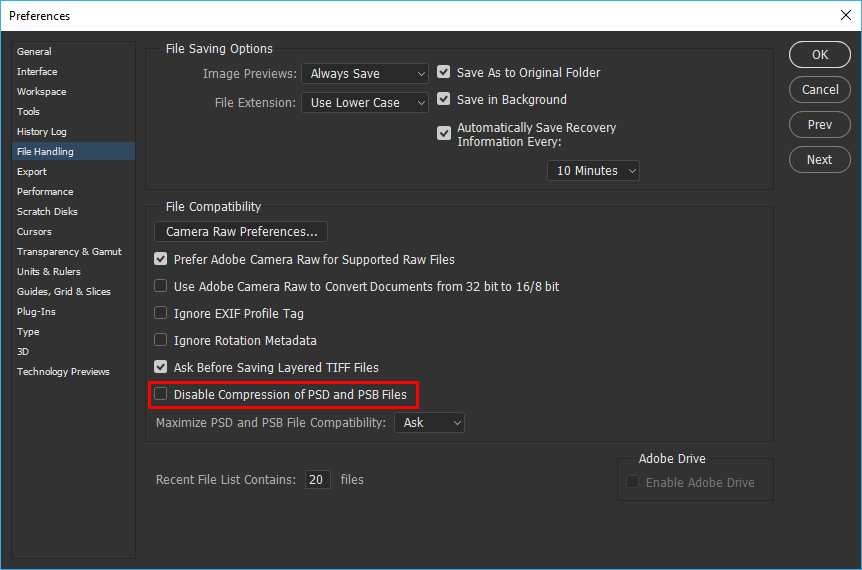Expand the File Extension dropdown
The height and width of the screenshot is (570, 862).
pyautogui.click(x=365, y=103)
